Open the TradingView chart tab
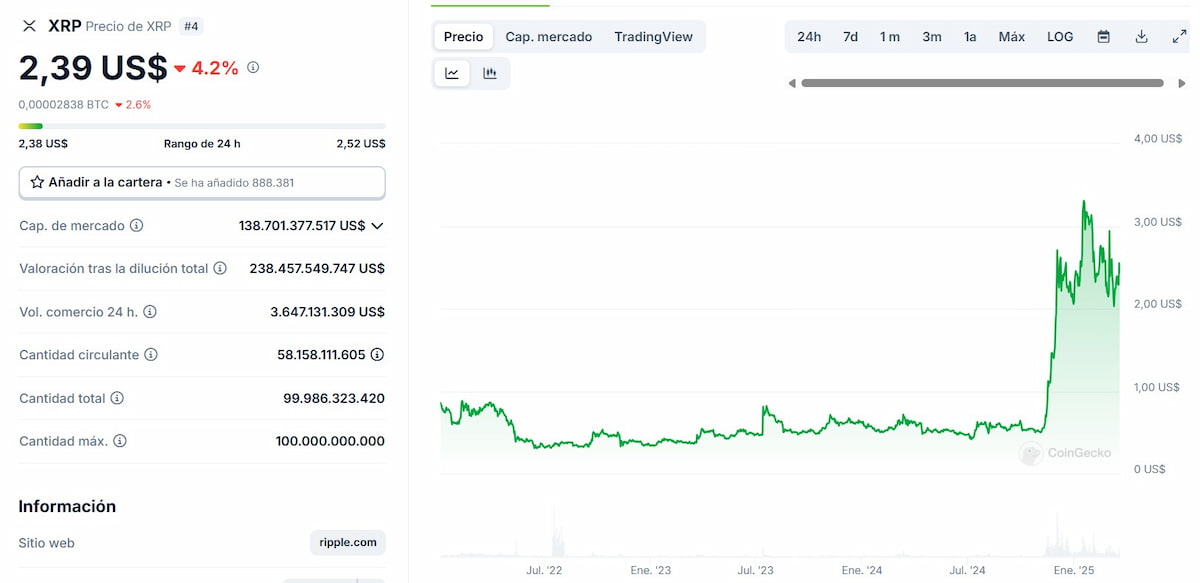The width and height of the screenshot is (1200, 583). [653, 37]
